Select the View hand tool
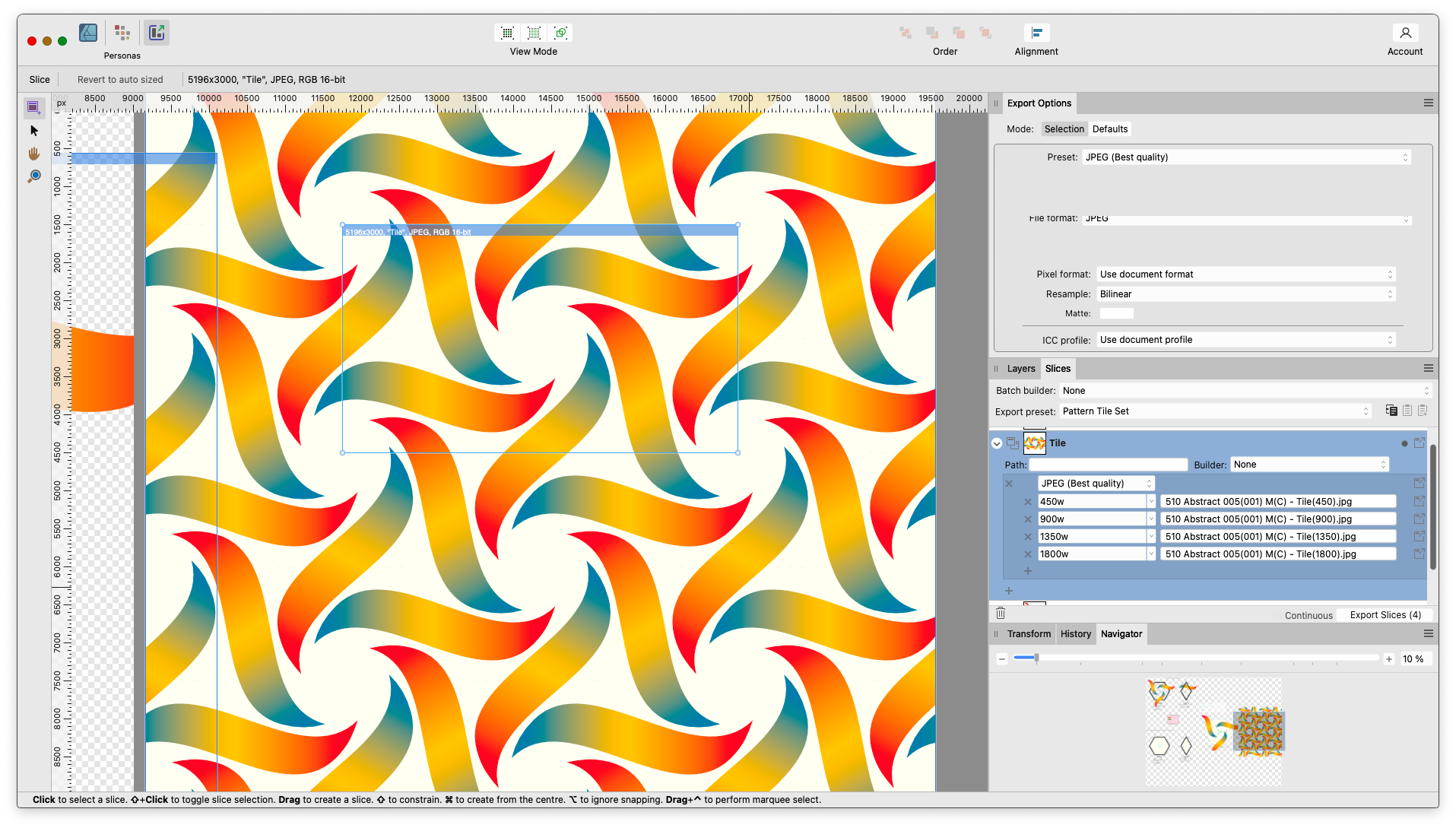1456x828 pixels. 33,154
